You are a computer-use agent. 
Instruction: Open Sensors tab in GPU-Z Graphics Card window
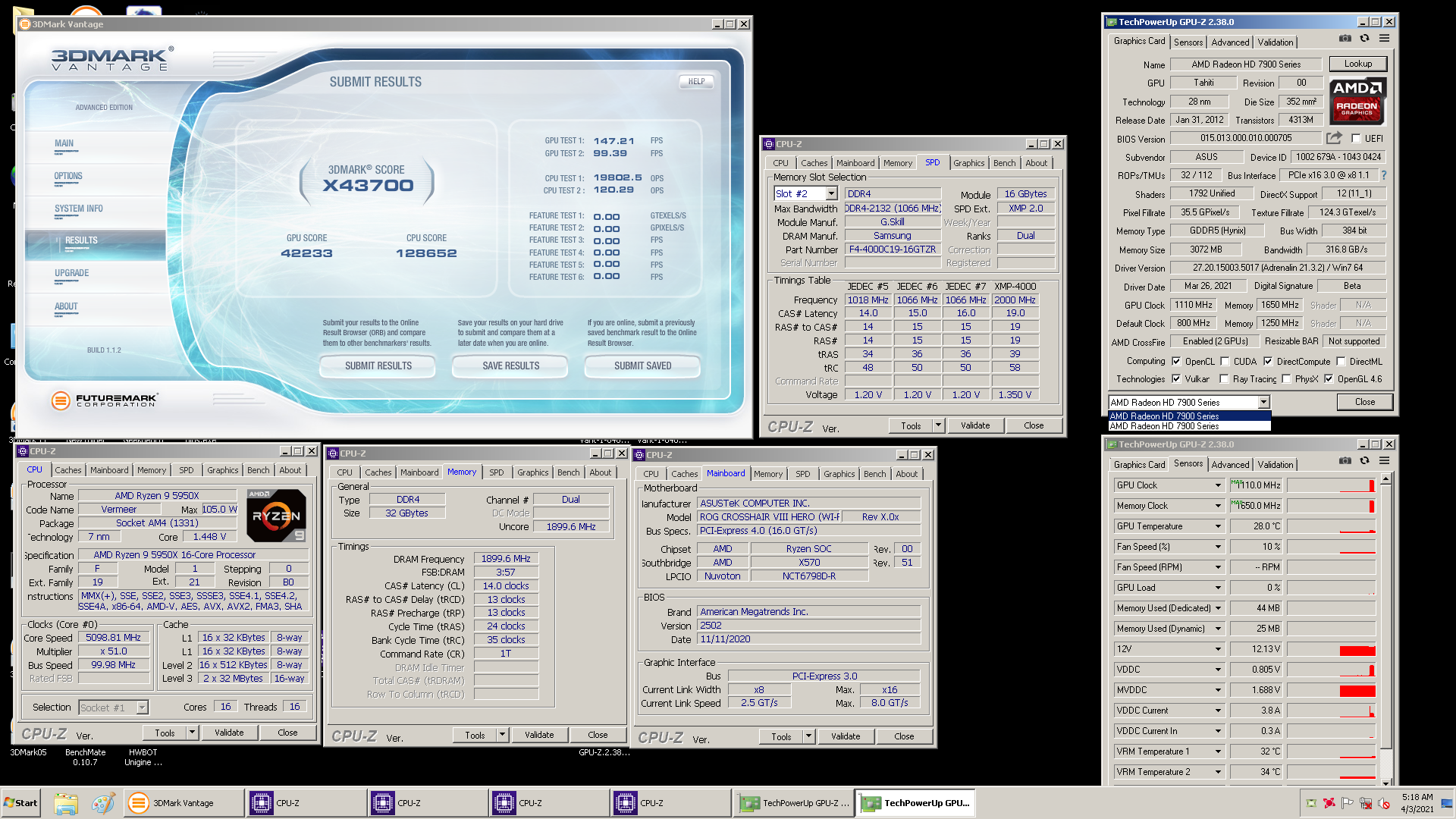[1188, 42]
